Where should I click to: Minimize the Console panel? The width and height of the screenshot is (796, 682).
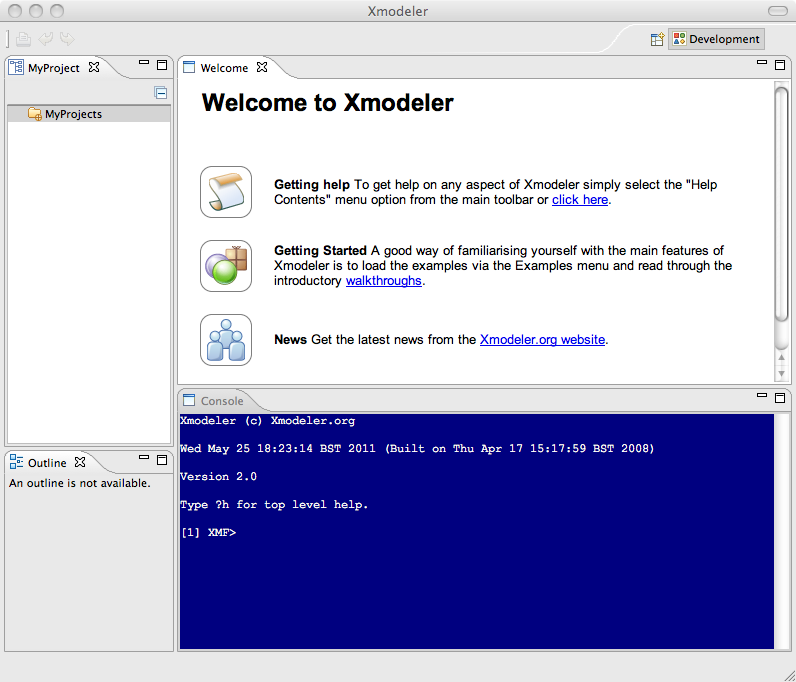(x=762, y=395)
